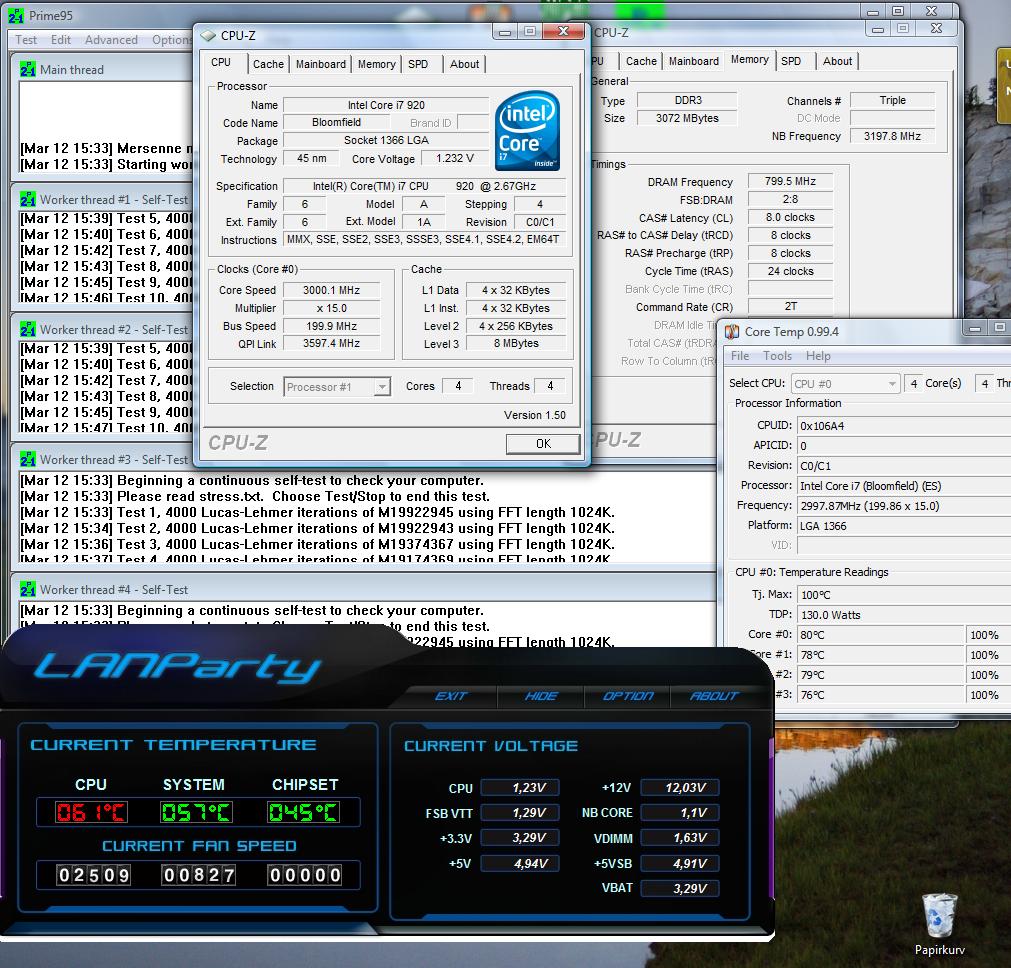Screen dimensions: 1011x968
Task: Click the Worker thread #4 window icon
Action: (28, 589)
